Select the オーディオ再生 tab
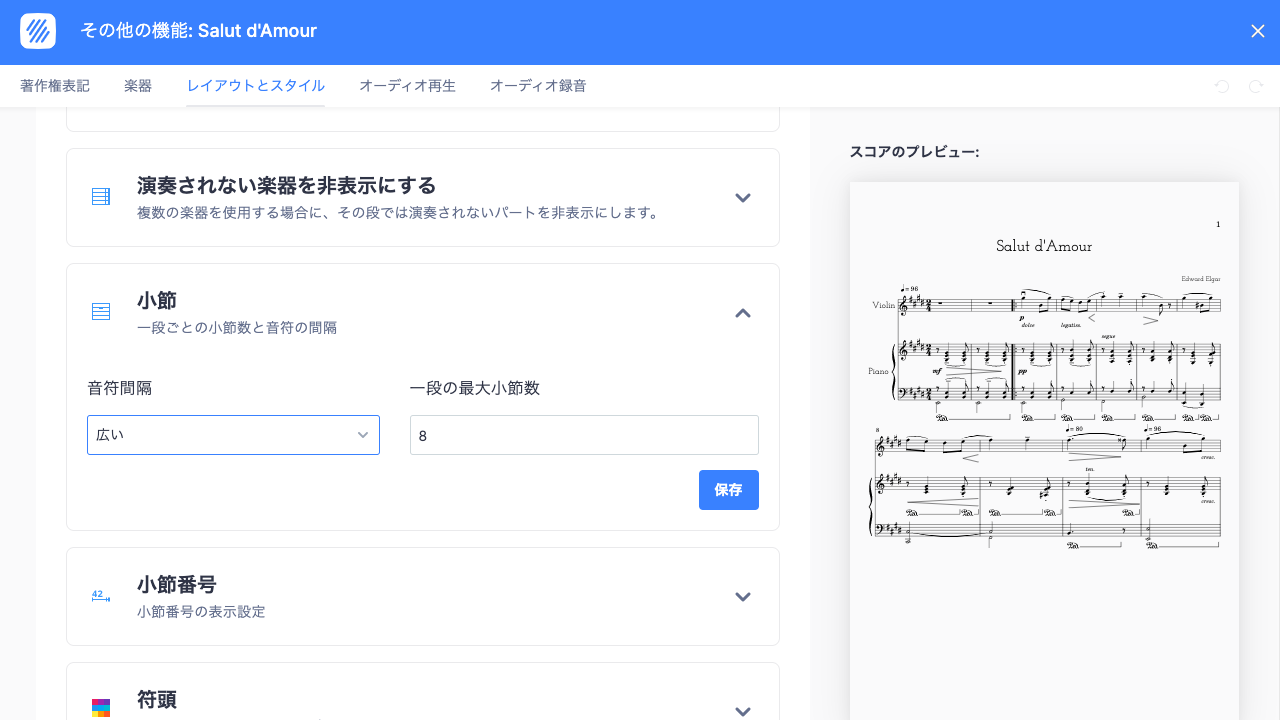The width and height of the screenshot is (1280, 720). pos(407,86)
